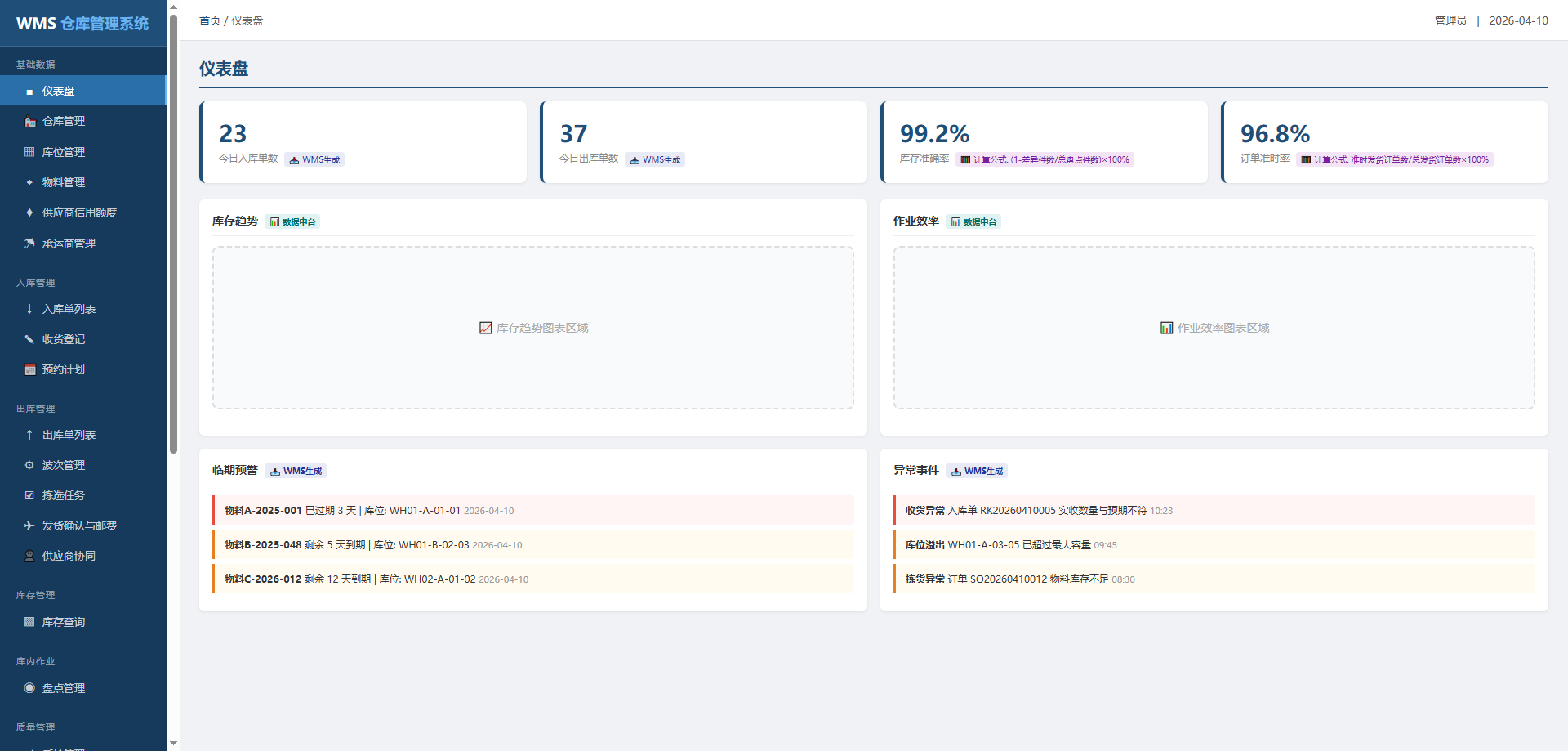The width and height of the screenshot is (1568, 751).
Task: Click the picking task checkbox icon
Action: click(x=29, y=495)
